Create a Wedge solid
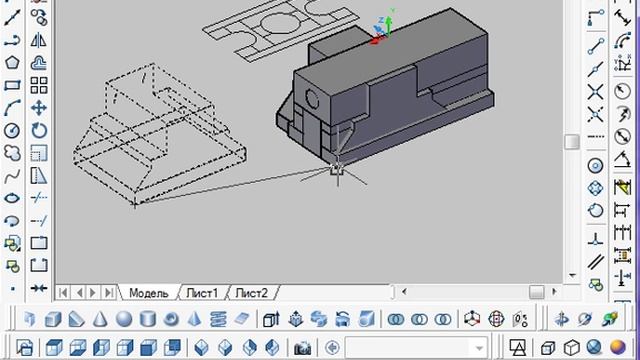Image resolution: width=640 pixels, height=360 pixels. point(76,319)
